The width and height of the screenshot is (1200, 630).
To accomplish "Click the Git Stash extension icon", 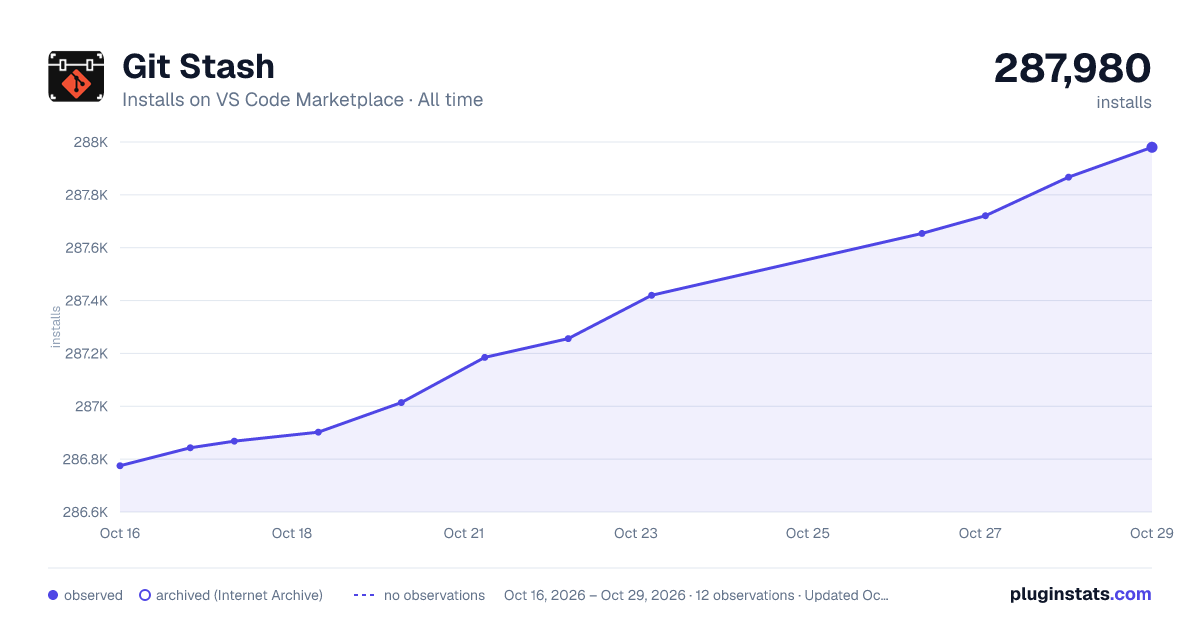I will [x=76, y=76].
